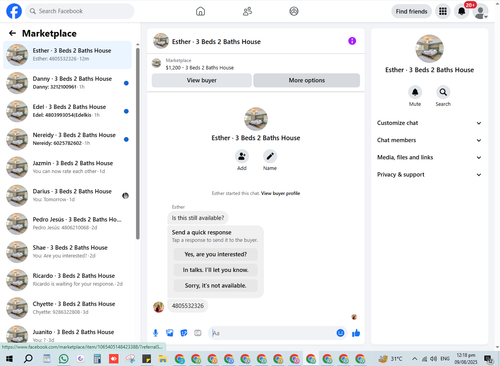Viewport: 500px width, 366px height.
Task: Click the message 'Is this still available?'
Action: click(198, 218)
